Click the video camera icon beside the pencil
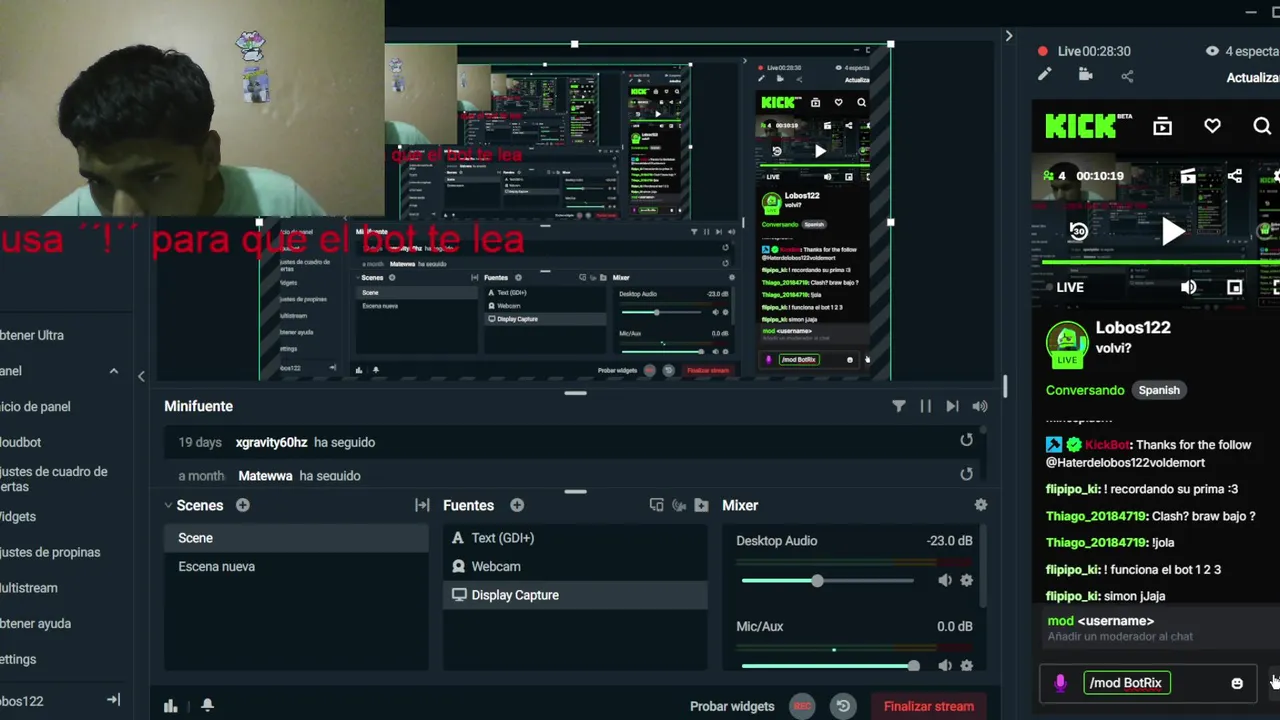This screenshot has width=1280, height=720. click(x=1085, y=75)
